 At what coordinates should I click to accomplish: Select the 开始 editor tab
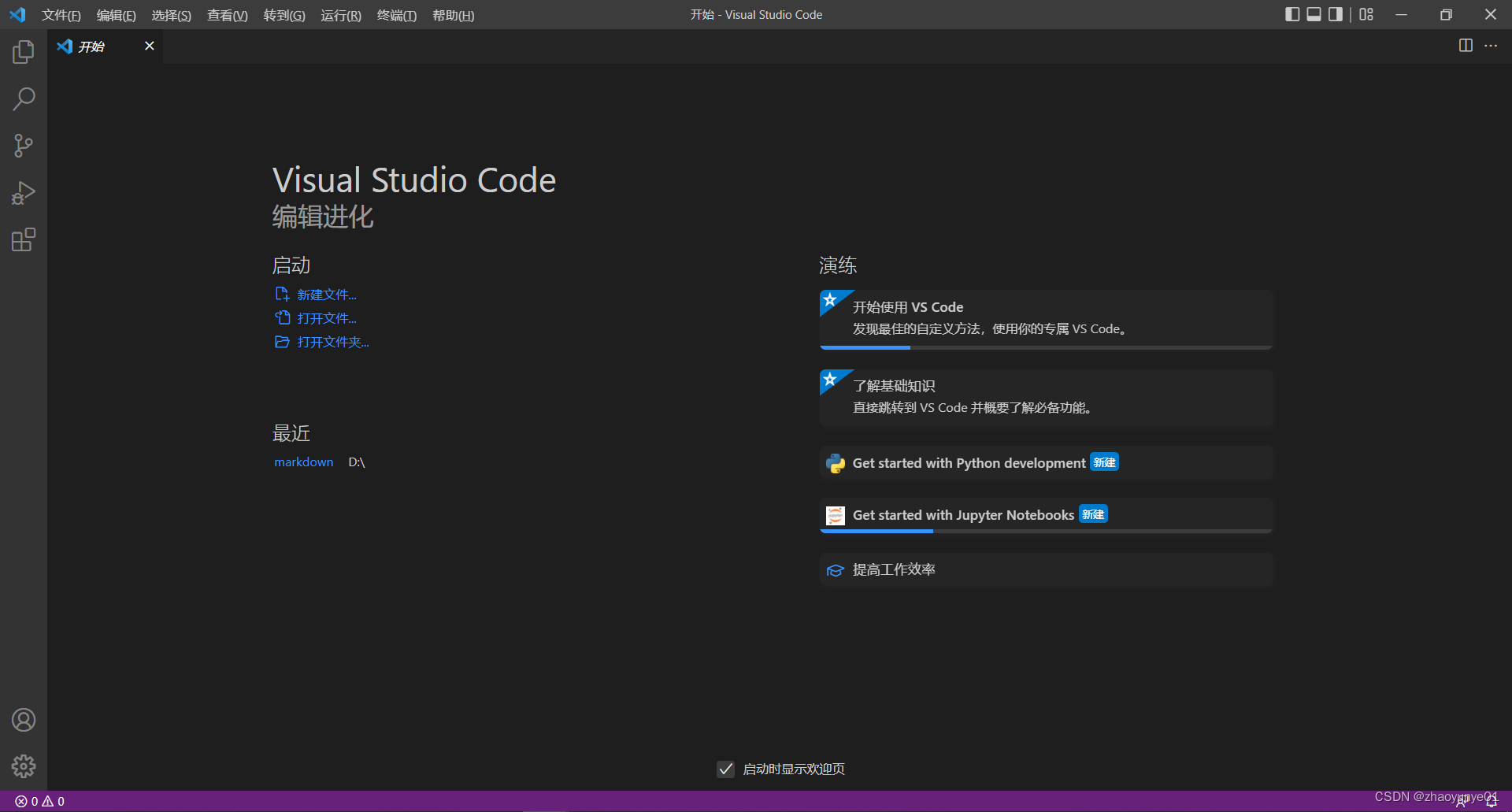[106, 46]
